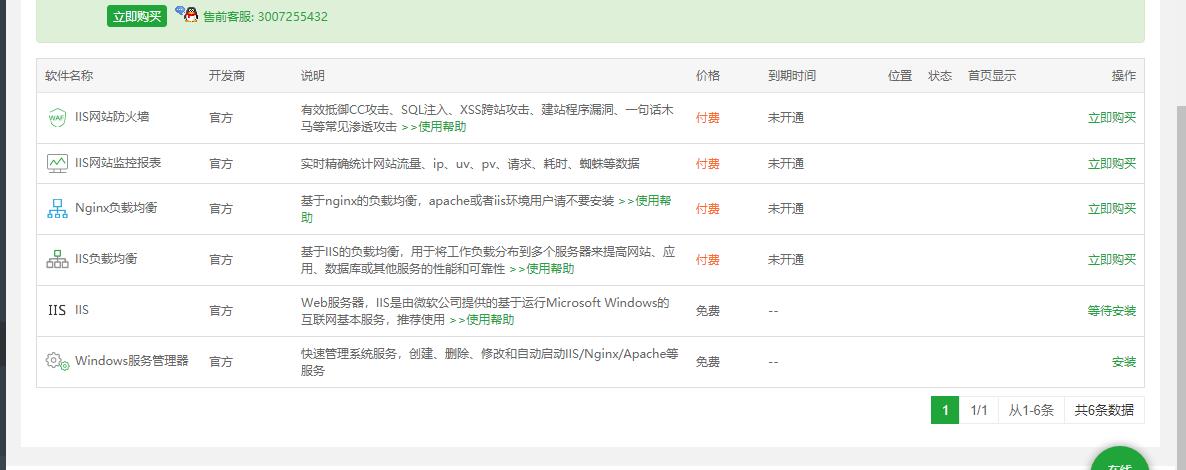
Task: Click the 说明 column header
Action: 313,76
